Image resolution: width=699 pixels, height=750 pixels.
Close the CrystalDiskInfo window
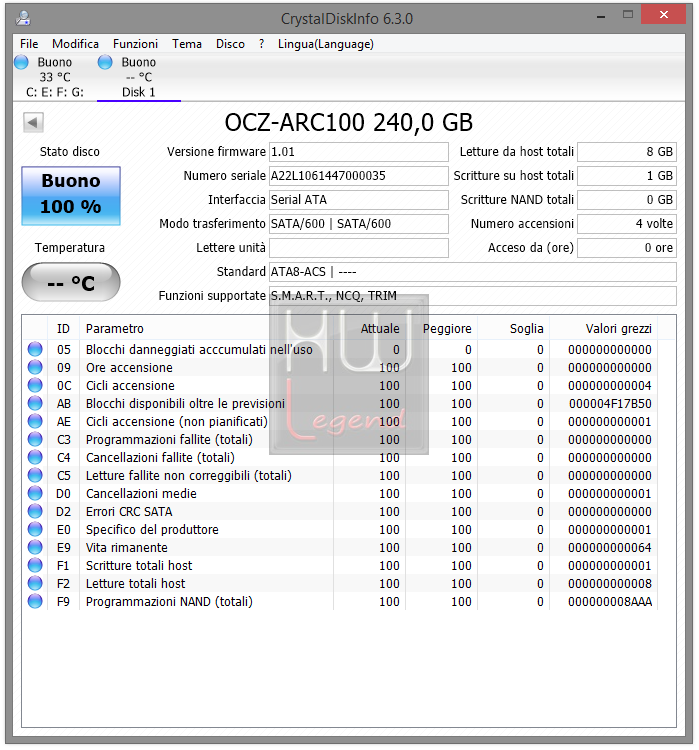pyautogui.click(x=663, y=14)
